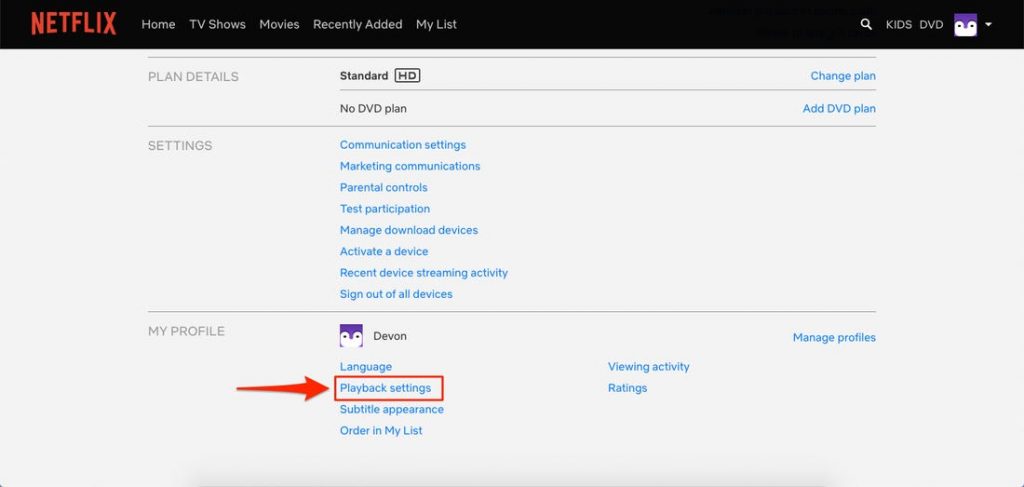The height and width of the screenshot is (487, 1024).
Task: Open the Language settings link
Action: [366, 367]
